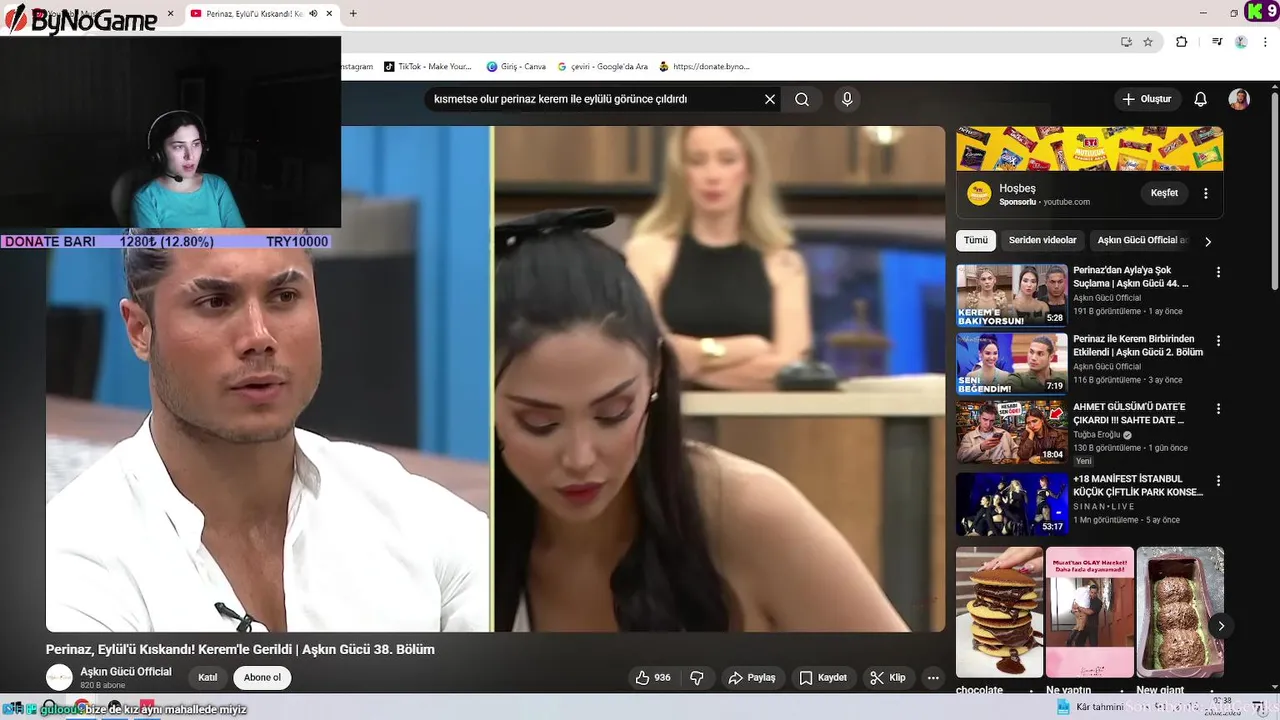Viewport: 1280px width, 720px height.
Task: Open the Ne yaptın Shorts thumbnail
Action: click(x=1090, y=612)
